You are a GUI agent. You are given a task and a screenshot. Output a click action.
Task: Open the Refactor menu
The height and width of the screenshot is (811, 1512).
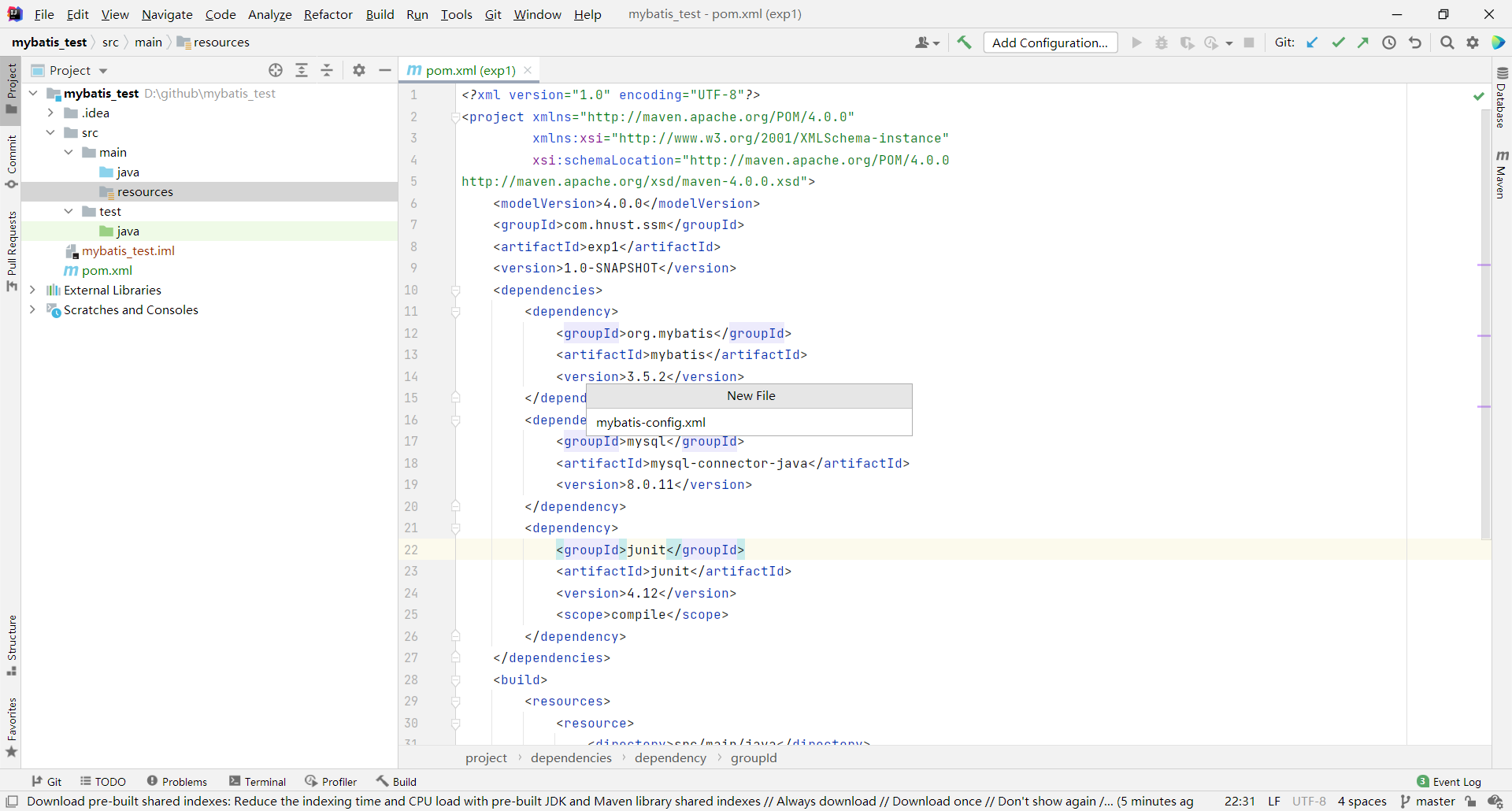click(x=328, y=14)
